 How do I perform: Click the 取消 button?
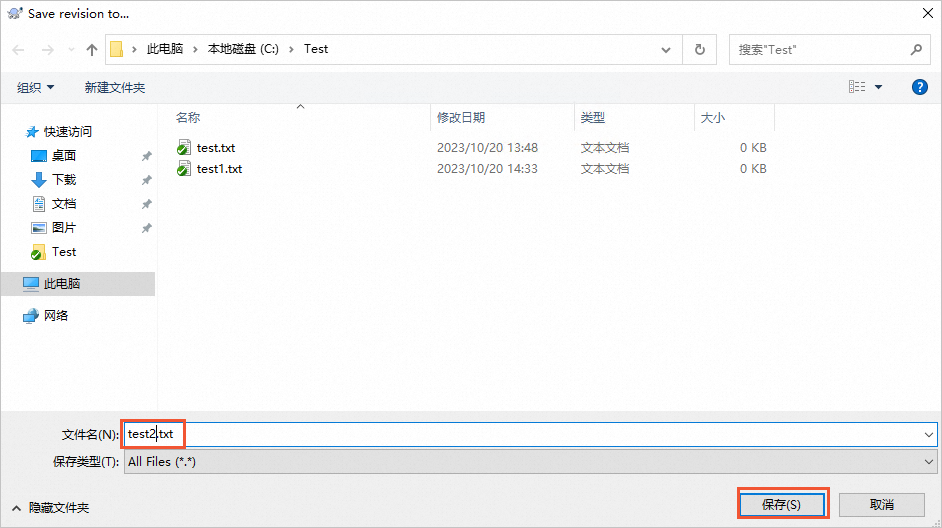[x=881, y=505]
